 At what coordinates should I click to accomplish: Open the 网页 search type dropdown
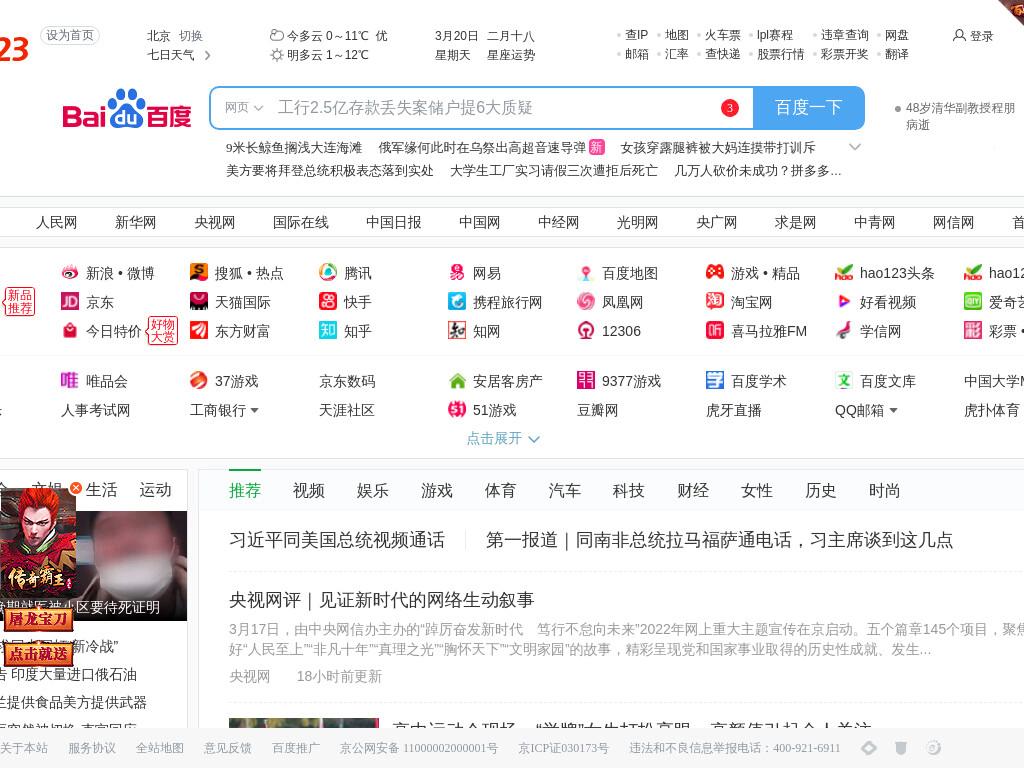point(244,108)
